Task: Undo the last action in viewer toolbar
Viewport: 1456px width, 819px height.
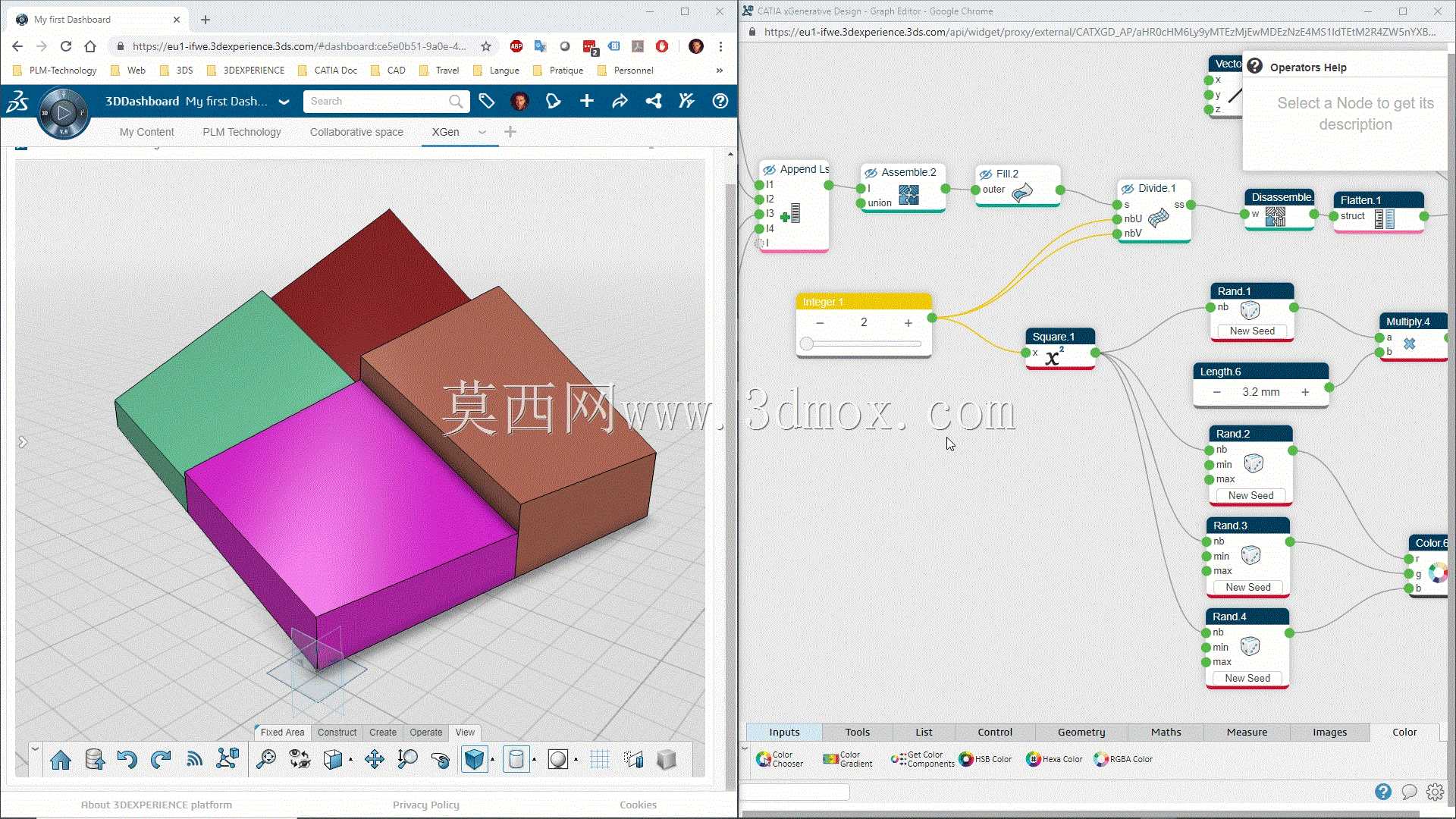Action: coord(127,759)
